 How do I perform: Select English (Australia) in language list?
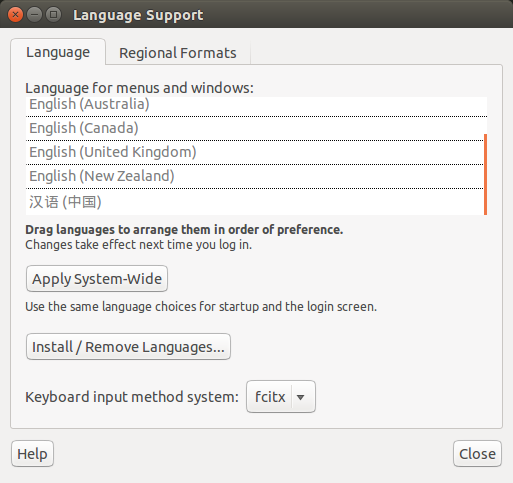click(x=256, y=105)
